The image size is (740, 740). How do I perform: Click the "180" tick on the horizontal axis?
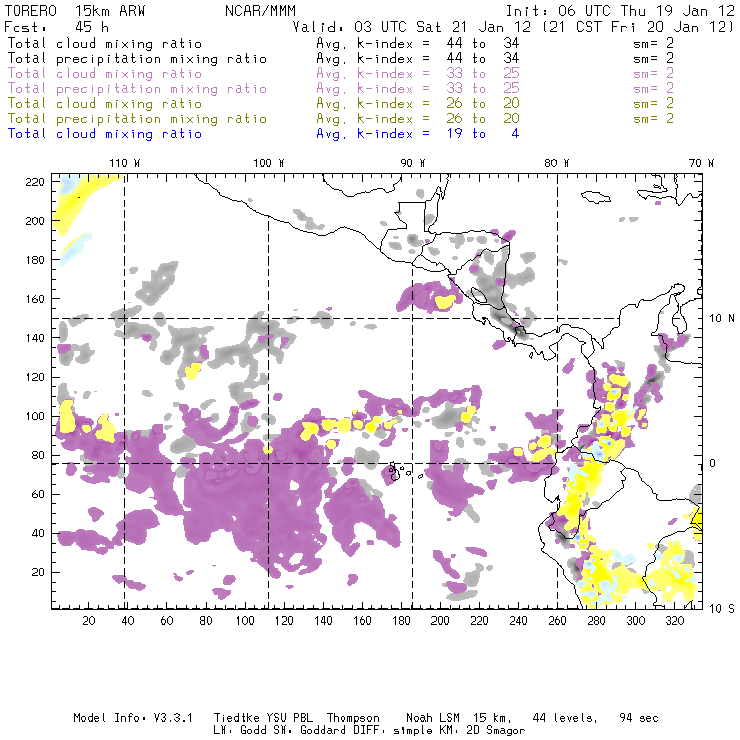coord(401,621)
